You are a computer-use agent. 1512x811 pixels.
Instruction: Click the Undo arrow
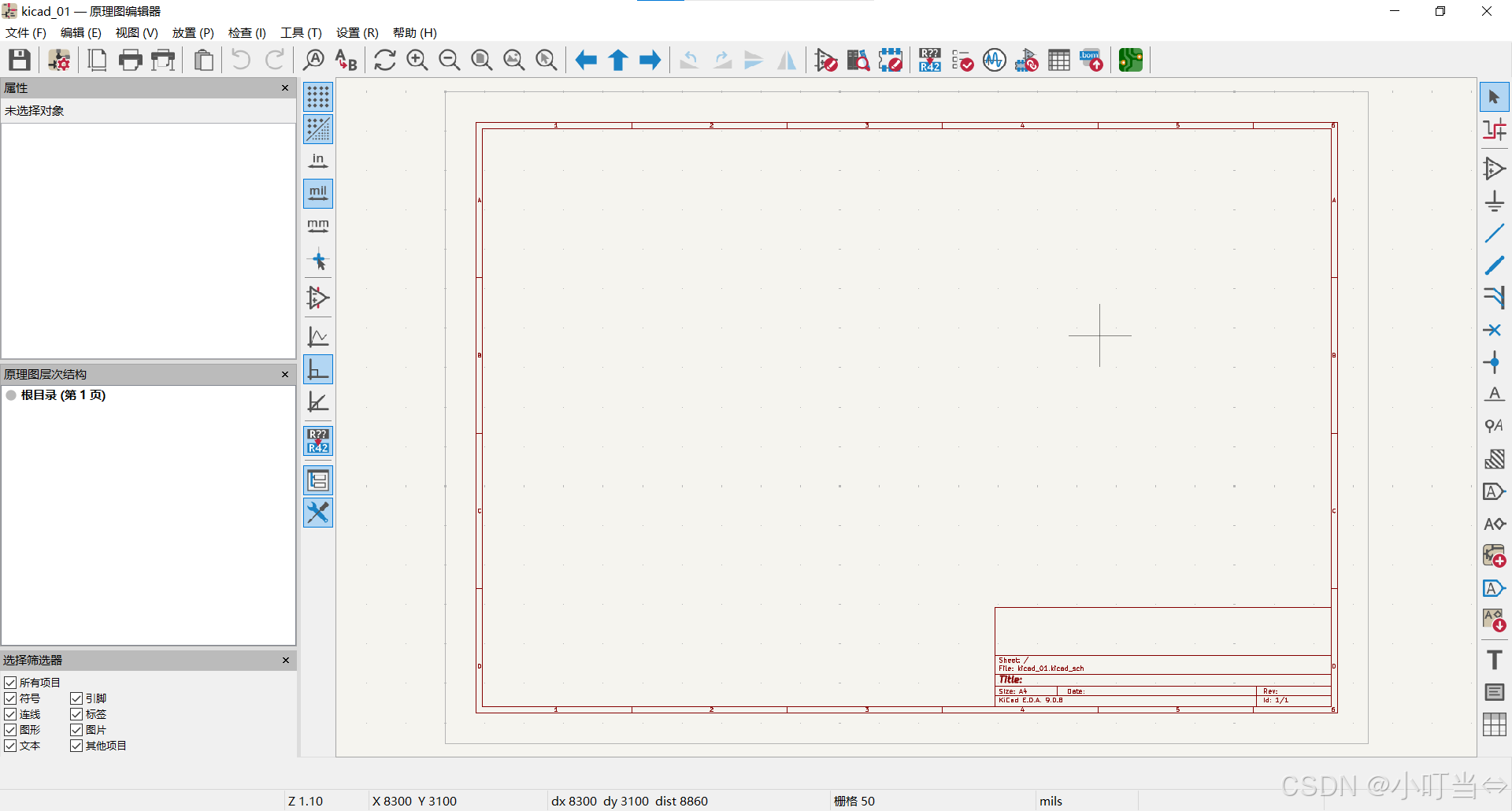[241, 60]
